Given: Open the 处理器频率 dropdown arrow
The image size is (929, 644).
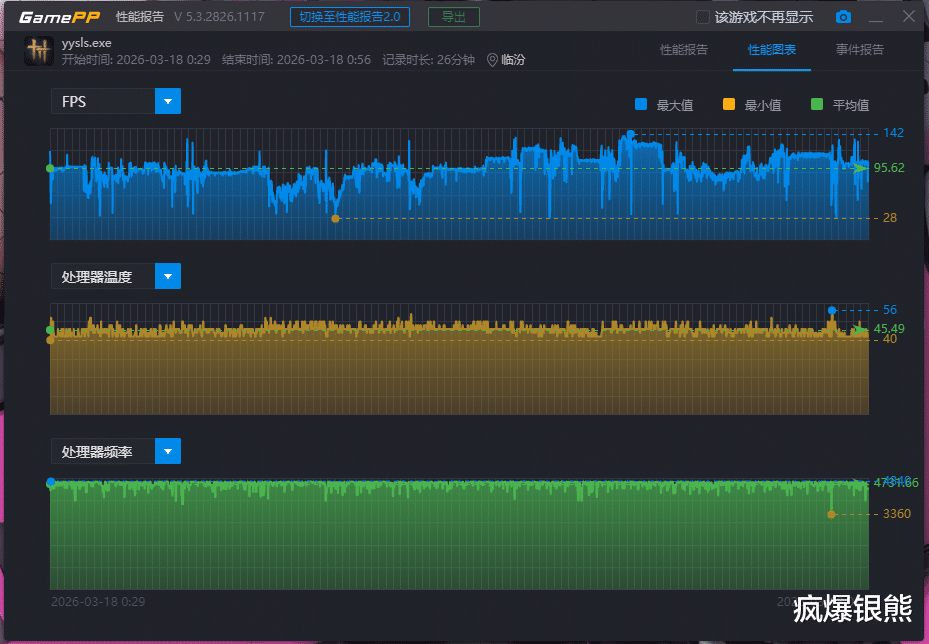Looking at the screenshot, I should (168, 451).
